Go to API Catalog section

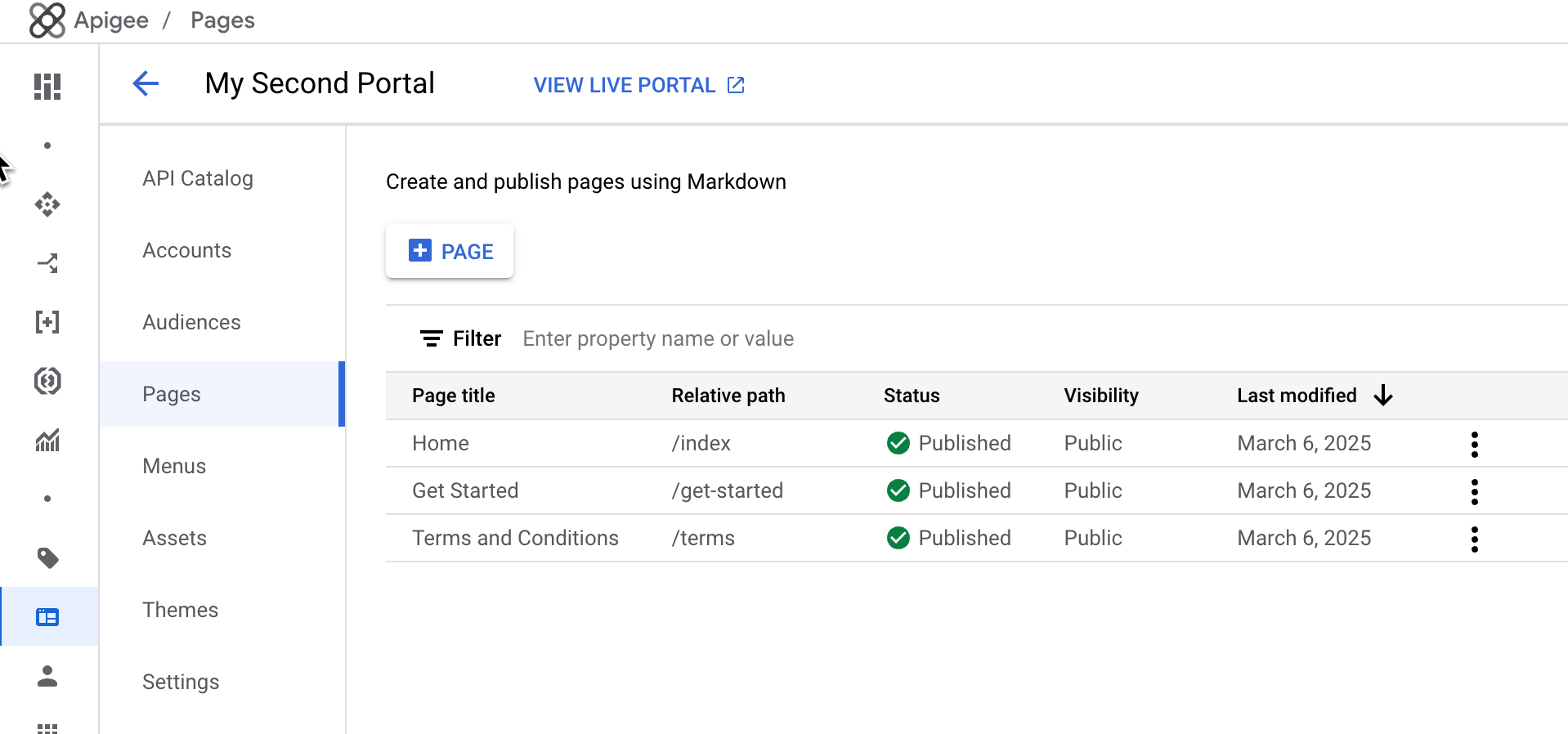tap(198, 178)
